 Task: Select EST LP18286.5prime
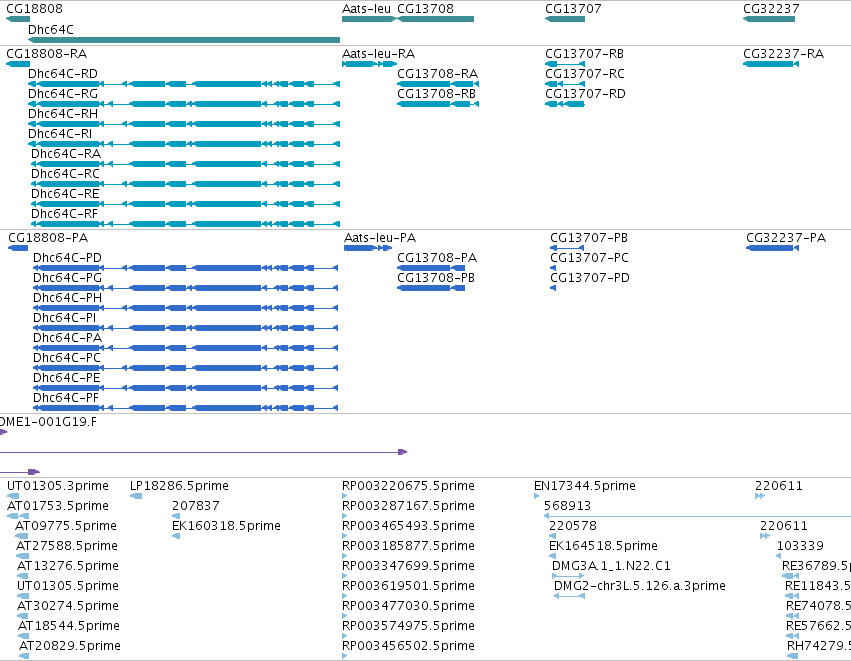(x=136, y=495)
